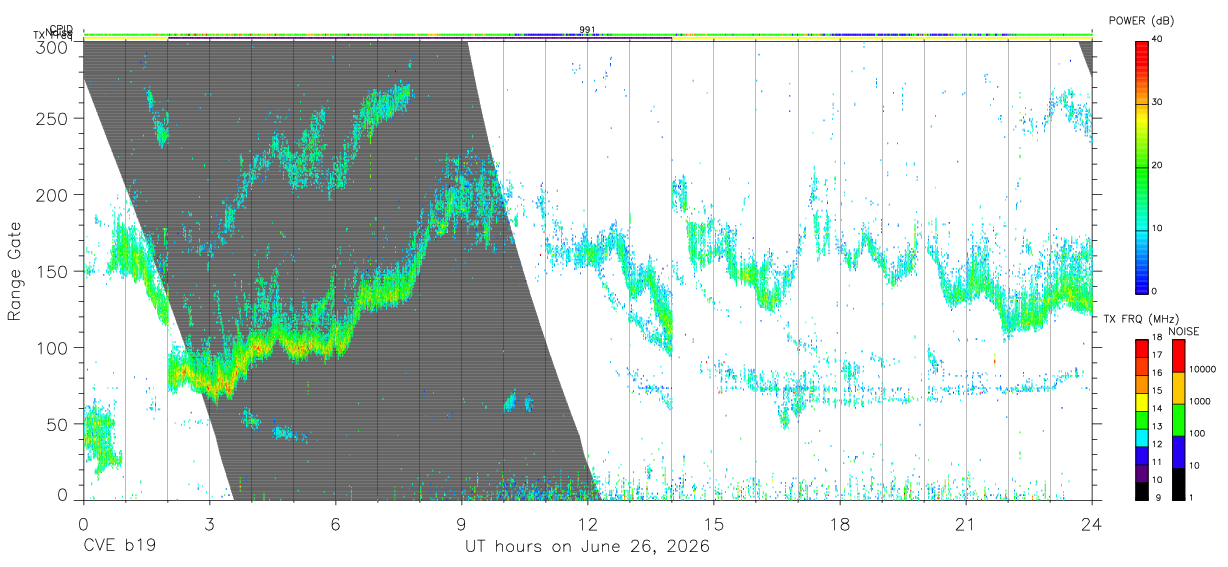The height and width of the screenshot is (567, 1228).
Task: Click the '40' tick on power scale
Action: pyautogui.click(x=1158, y=40)
